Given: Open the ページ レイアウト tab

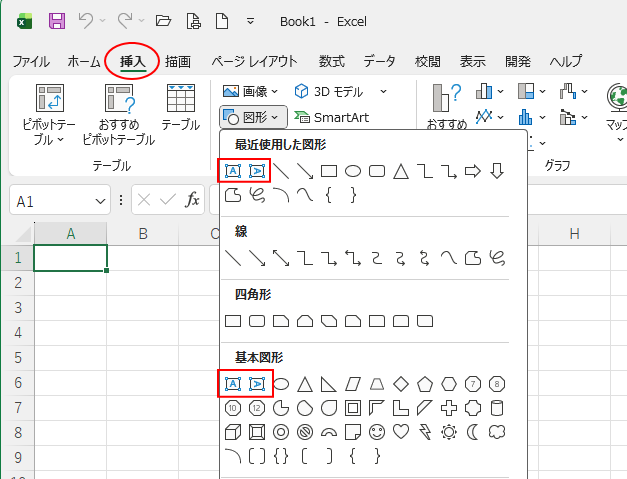Looking at the screenshot, I should tap(254, 62).
